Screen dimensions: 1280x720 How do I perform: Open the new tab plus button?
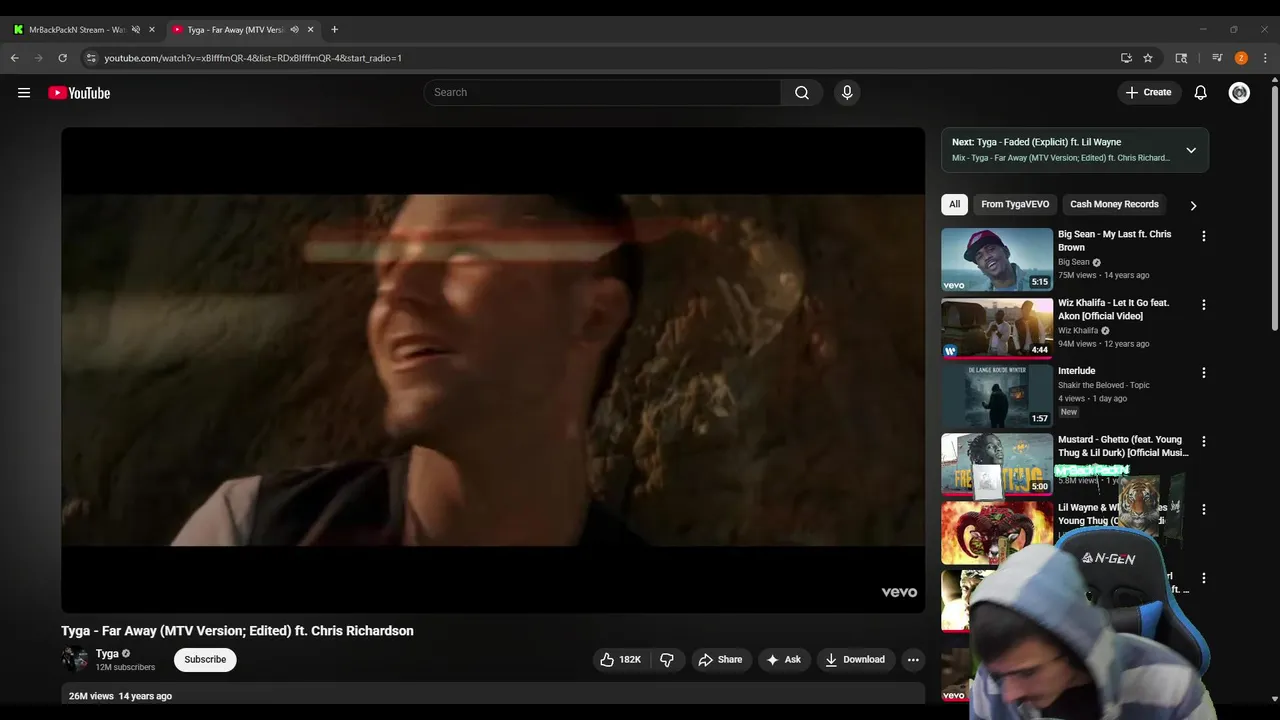click(334, 30)
